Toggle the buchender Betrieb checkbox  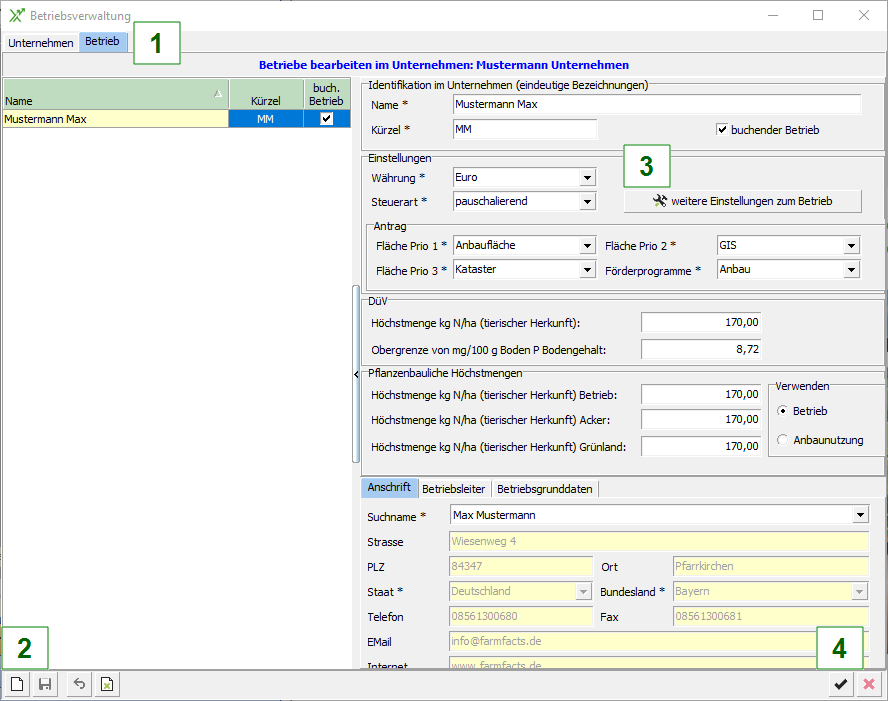pos(722,129)
